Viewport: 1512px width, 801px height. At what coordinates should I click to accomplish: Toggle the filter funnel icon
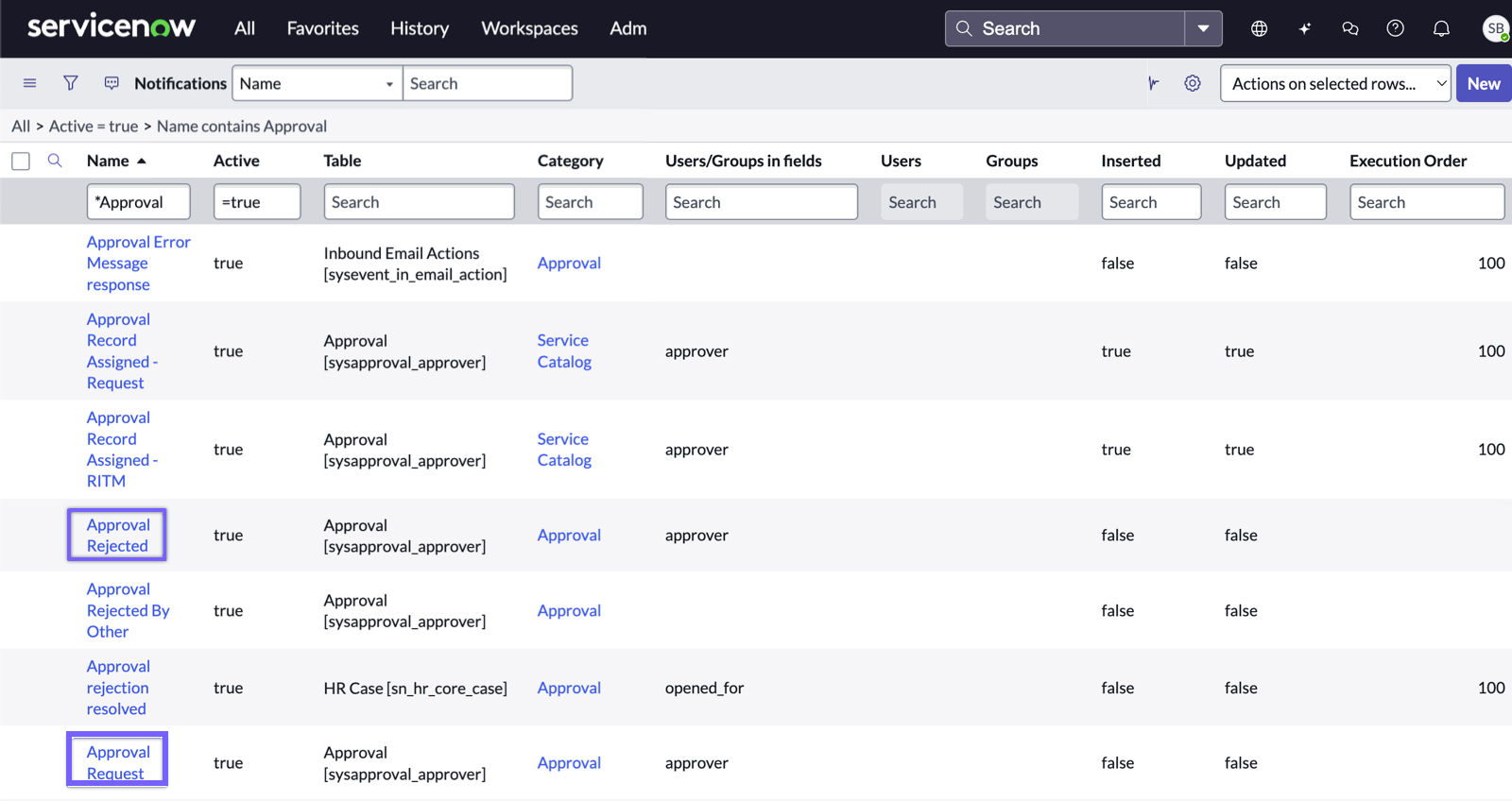(71, 83)
